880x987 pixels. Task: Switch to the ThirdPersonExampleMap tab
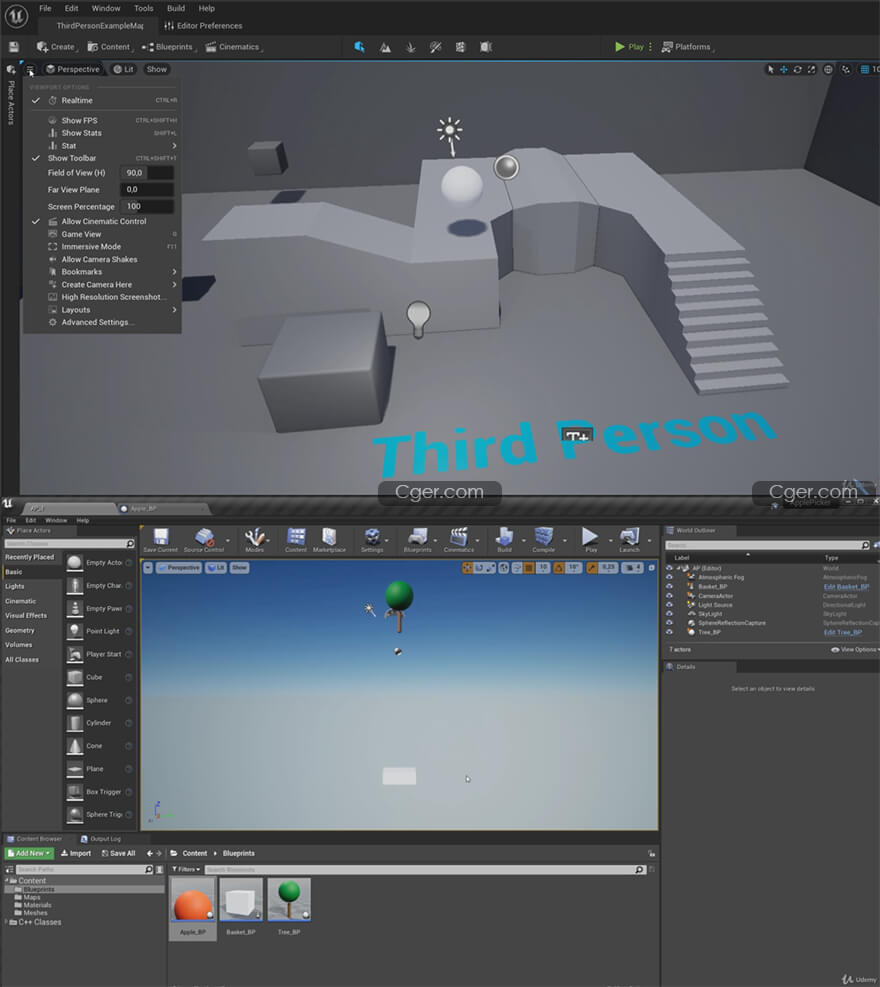tap(99, 26)
